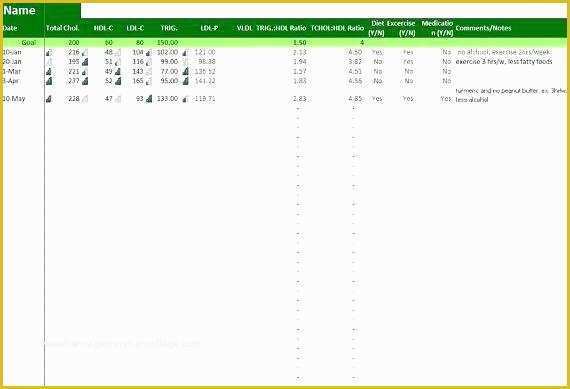Select LDL-C cell 165
570x389 pixels.
[138, 81]
